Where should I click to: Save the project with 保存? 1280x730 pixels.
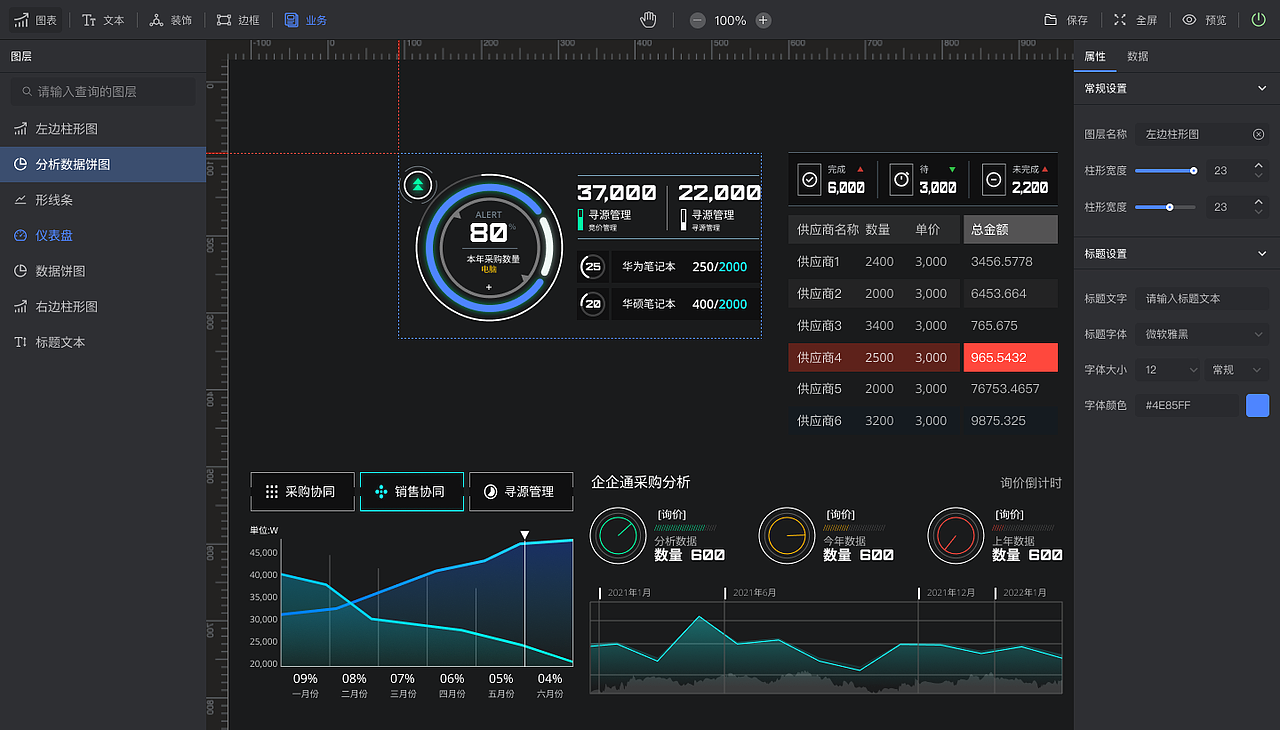coord(1066,20)
